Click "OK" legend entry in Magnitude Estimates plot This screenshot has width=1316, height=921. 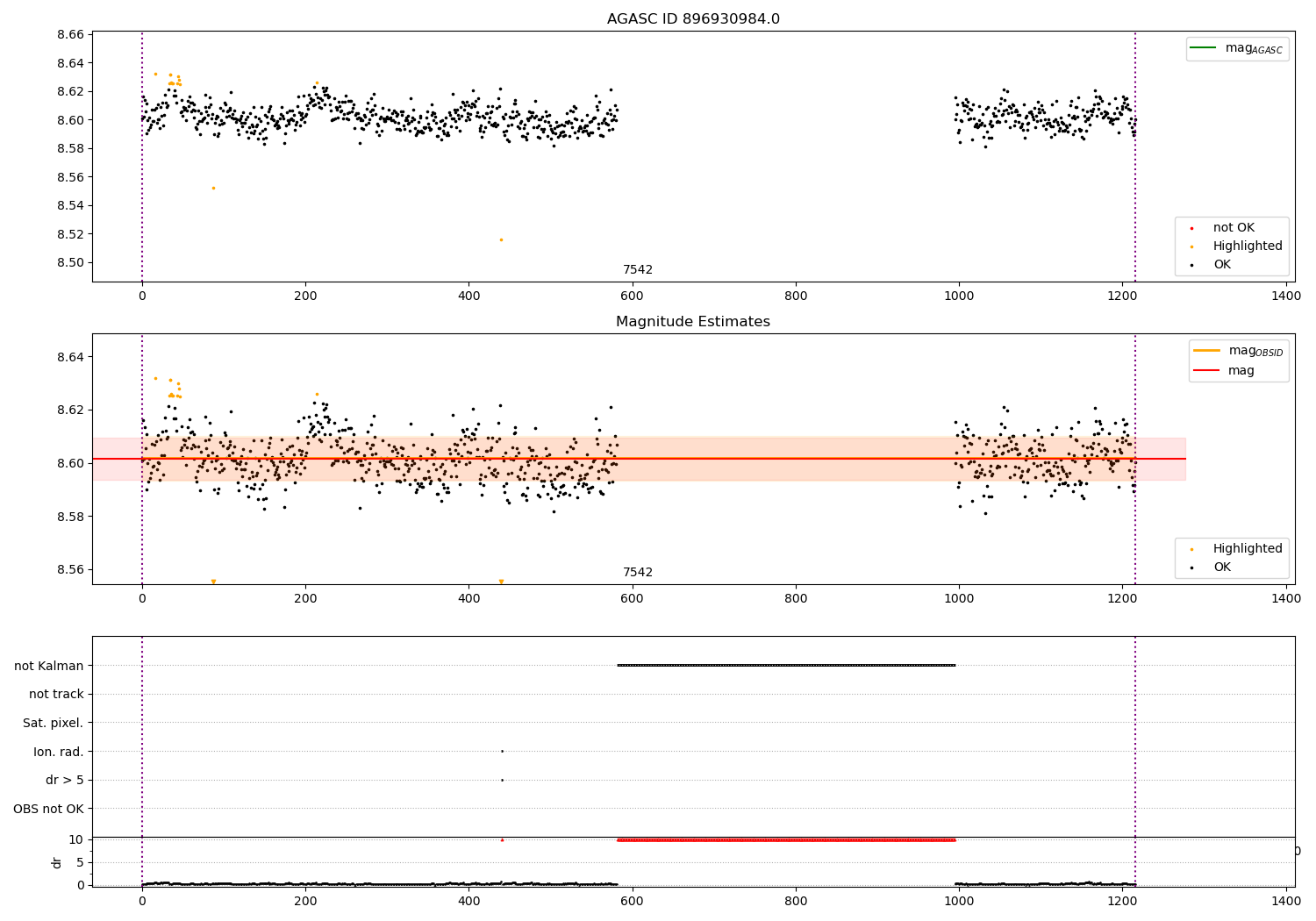coord(1221,568)
